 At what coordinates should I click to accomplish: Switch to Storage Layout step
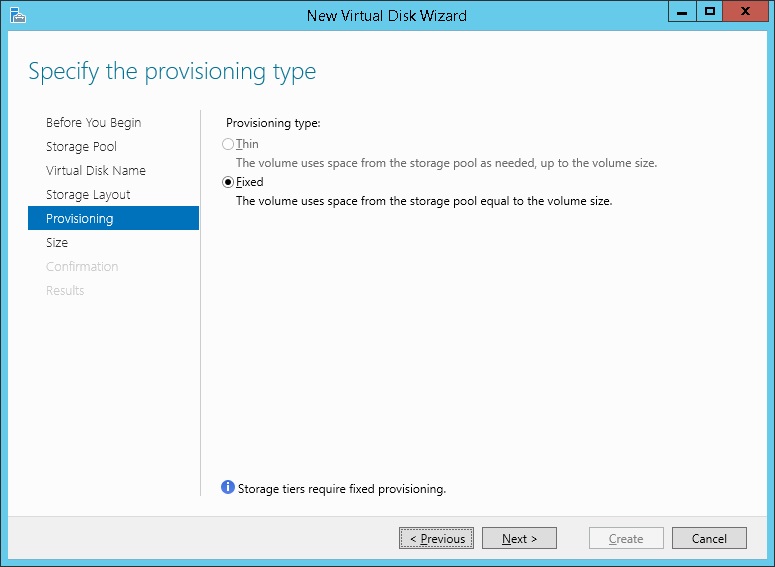(88, 195)
